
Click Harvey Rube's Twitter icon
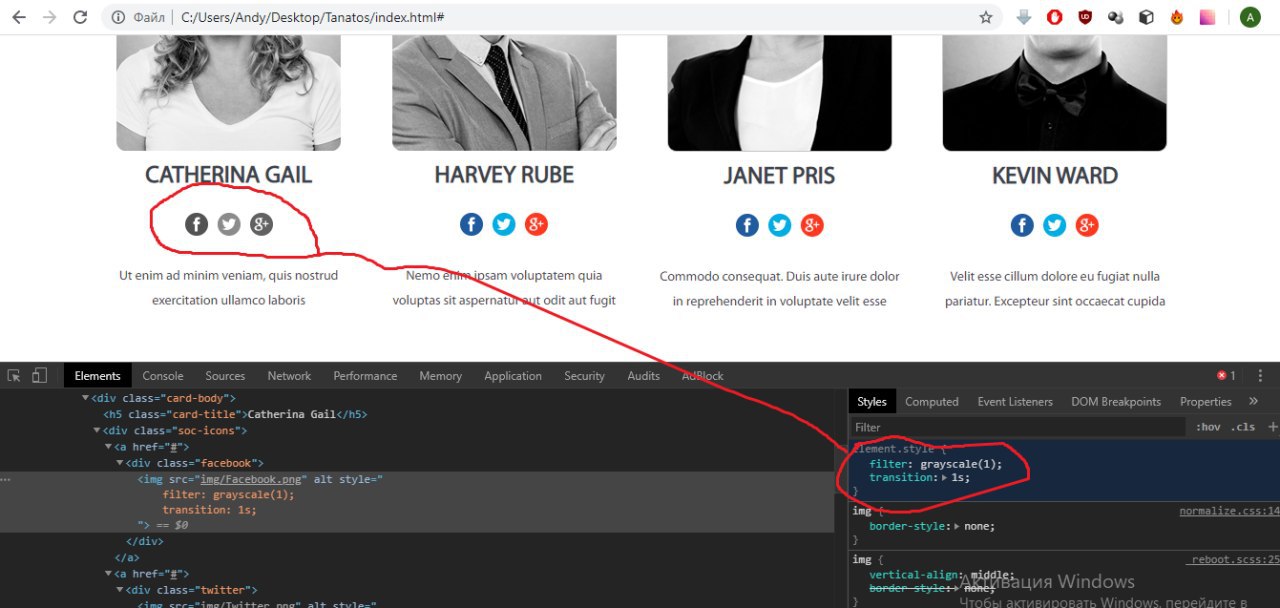point(504,224)
